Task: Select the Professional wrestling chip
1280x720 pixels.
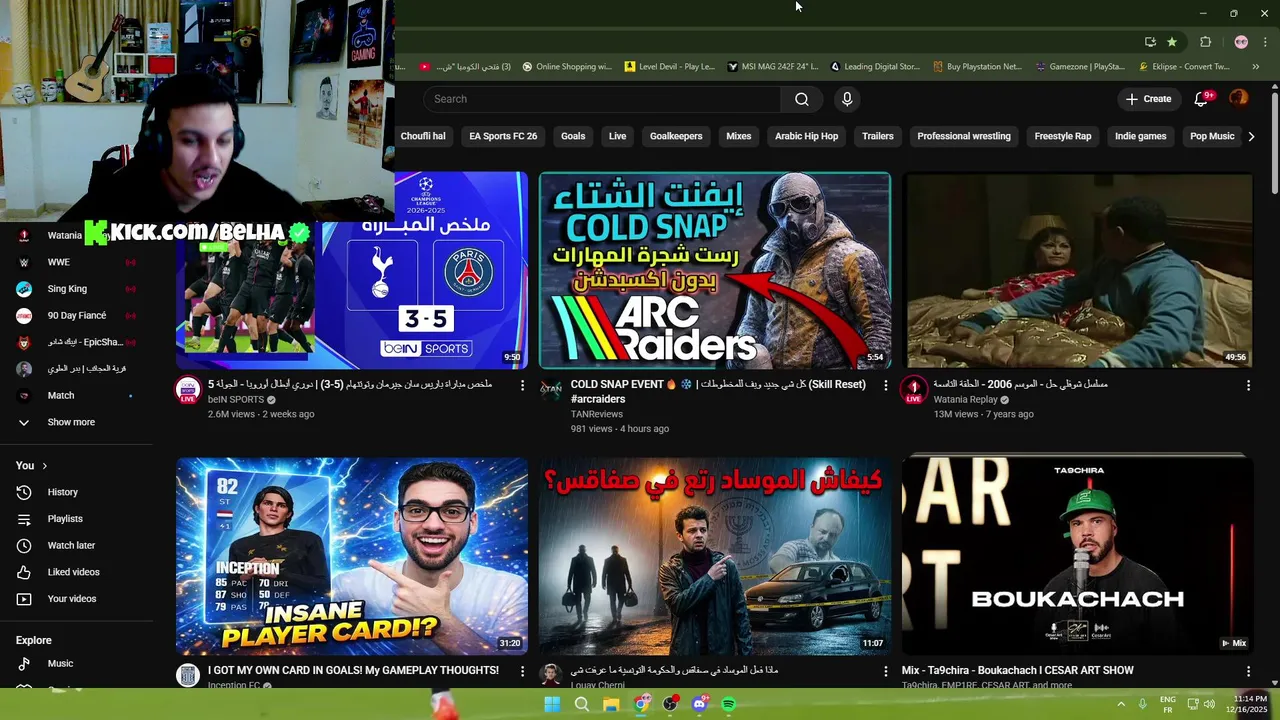Action: click(x=964, y=136)
